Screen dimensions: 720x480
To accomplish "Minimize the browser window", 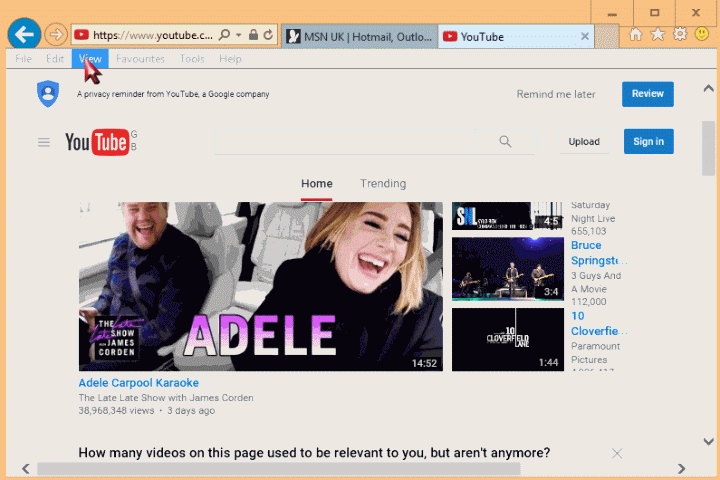I will pos(612,14).
